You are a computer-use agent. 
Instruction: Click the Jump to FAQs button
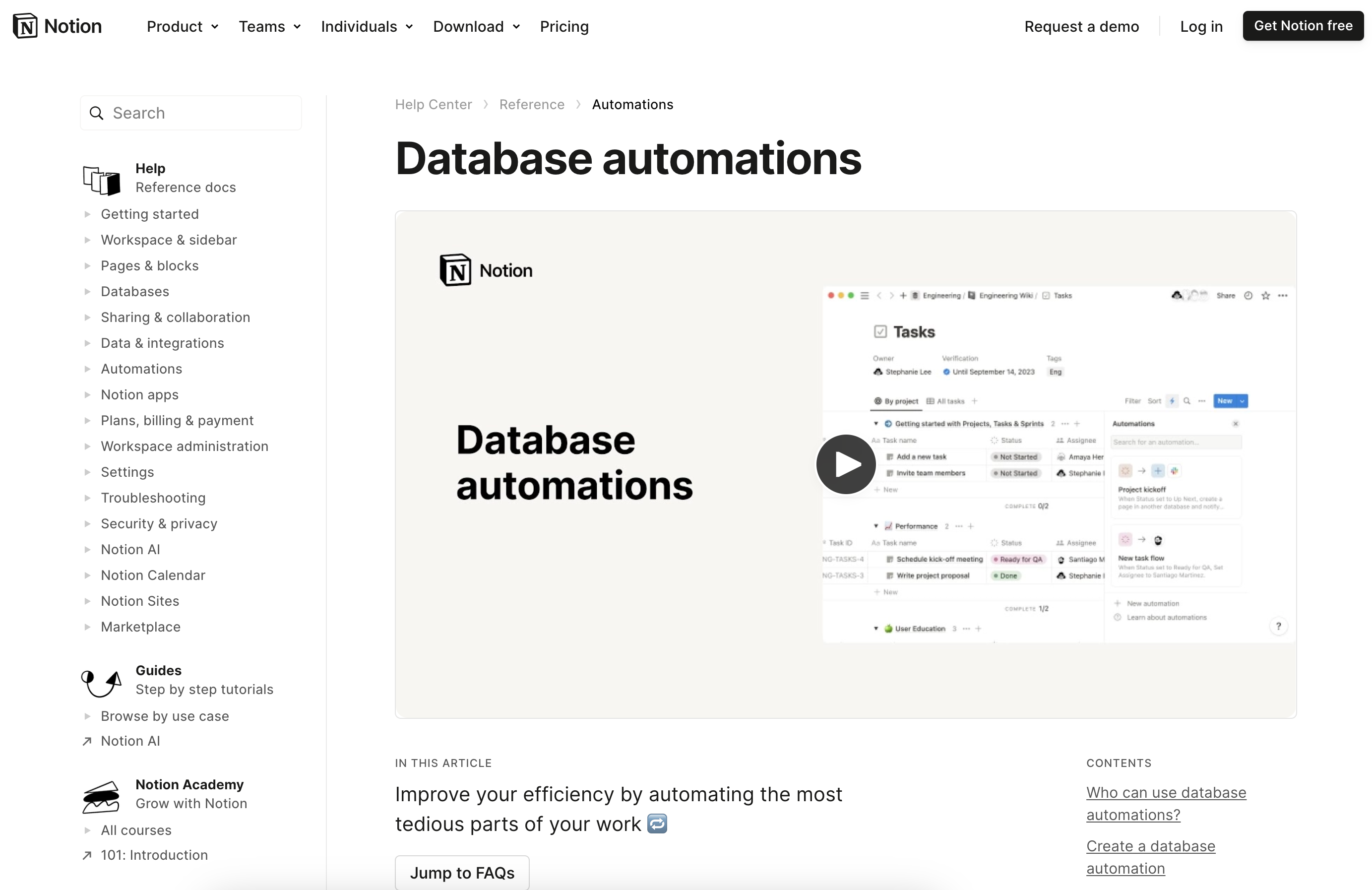click(x=462, y=873)
